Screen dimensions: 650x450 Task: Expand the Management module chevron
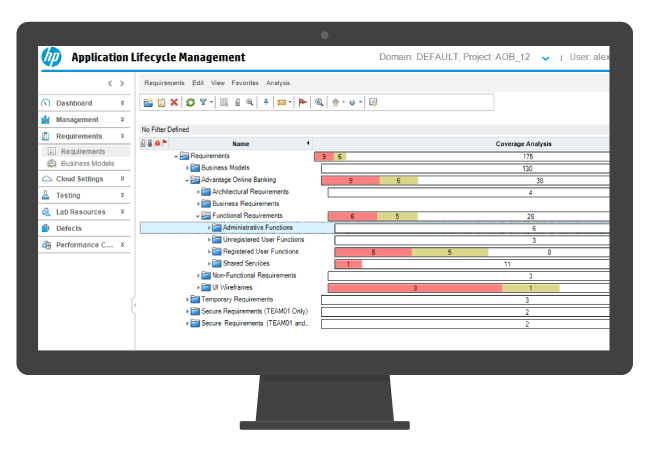(122, 119)
